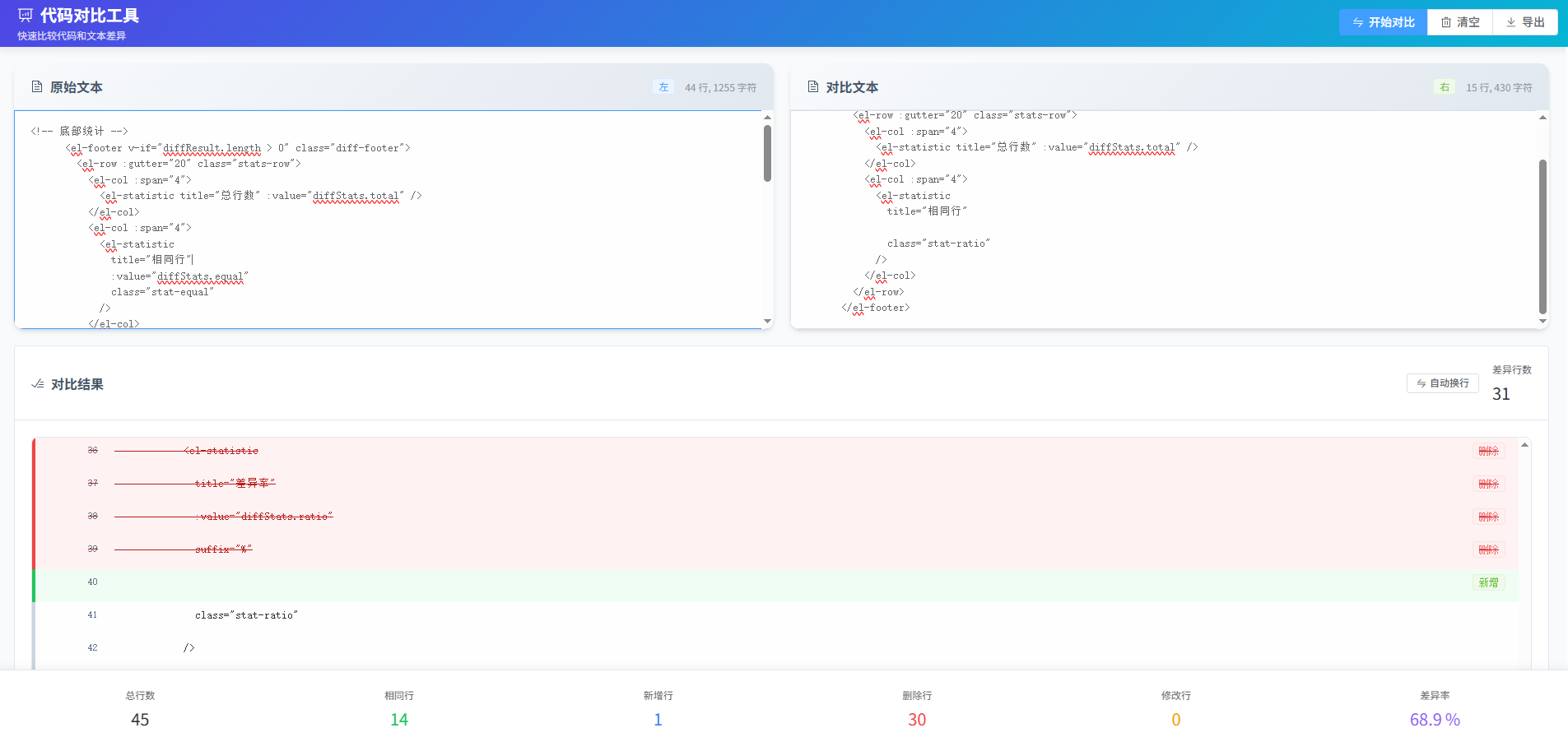Click inside the original text editor area
Viewport: 1568px width, 751px height.
click(x=494, y=247)
